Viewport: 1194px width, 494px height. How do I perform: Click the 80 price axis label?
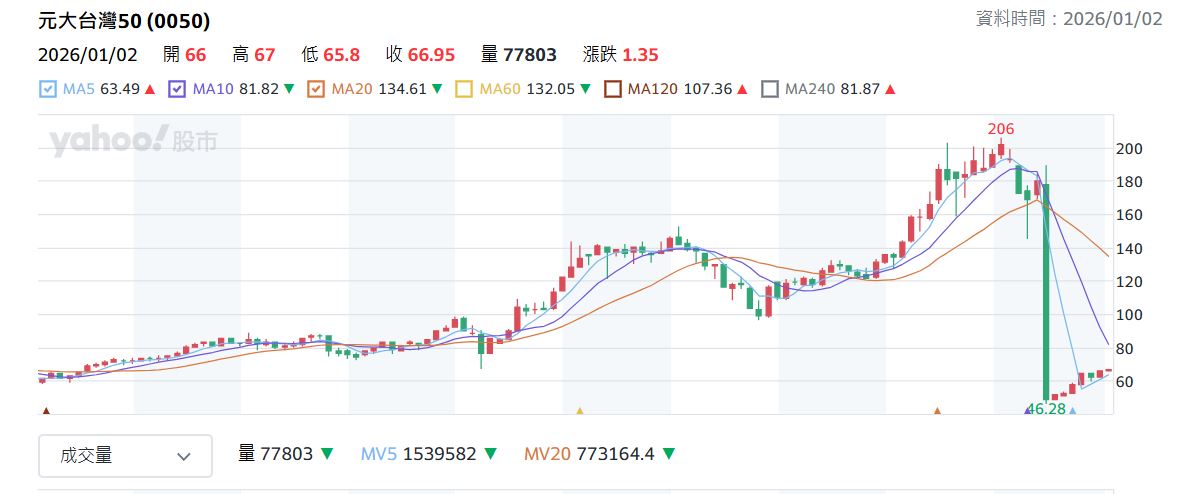[1125, 349]
